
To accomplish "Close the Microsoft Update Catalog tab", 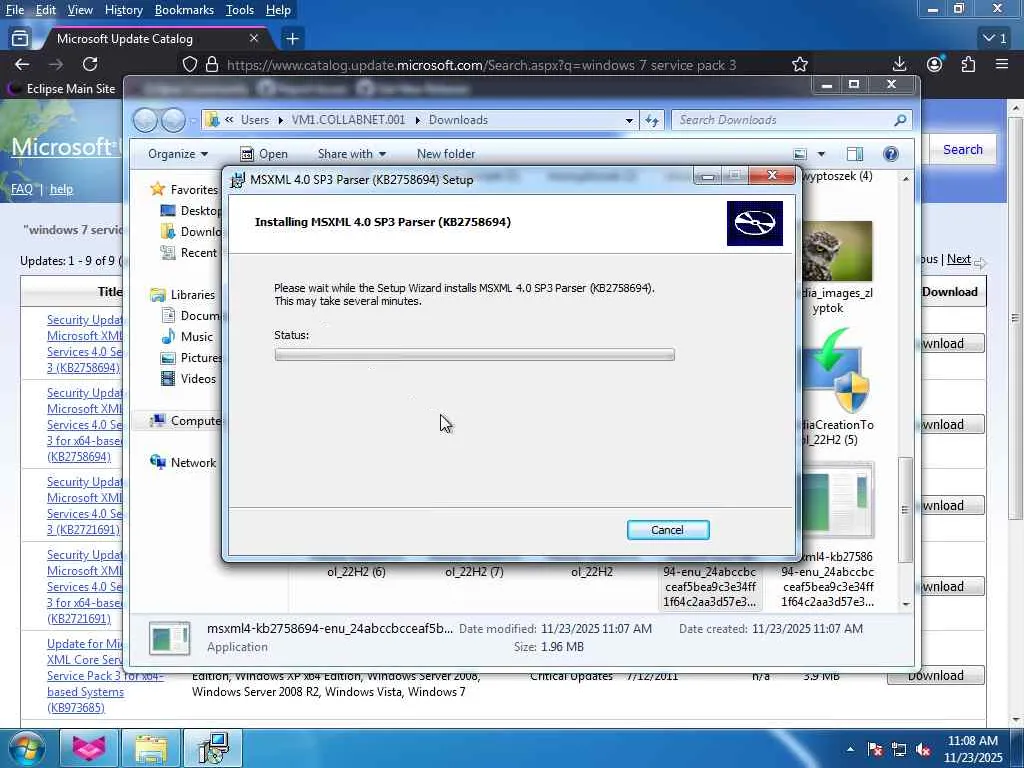I will tap(254, 39).
